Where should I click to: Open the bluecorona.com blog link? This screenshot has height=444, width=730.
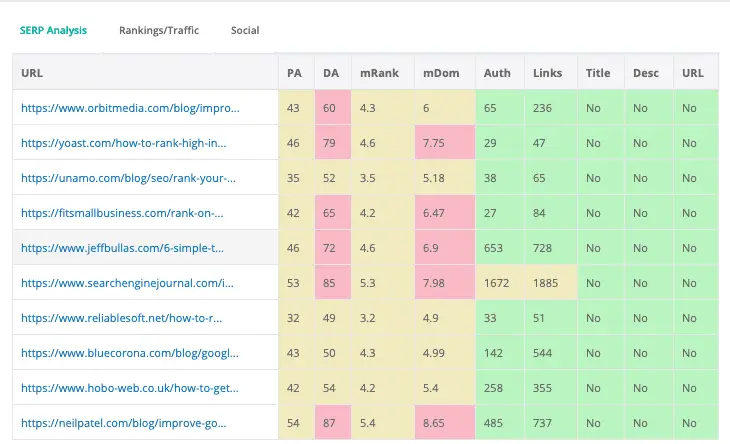pyautogui.click(x=130, y=353)
